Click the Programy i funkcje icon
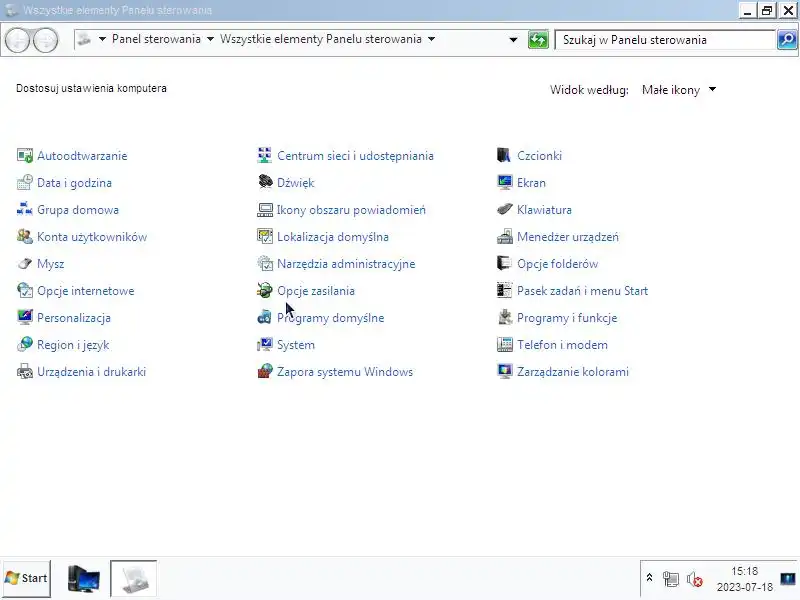This screenshot has height=600, width=800. coord(505,318)
